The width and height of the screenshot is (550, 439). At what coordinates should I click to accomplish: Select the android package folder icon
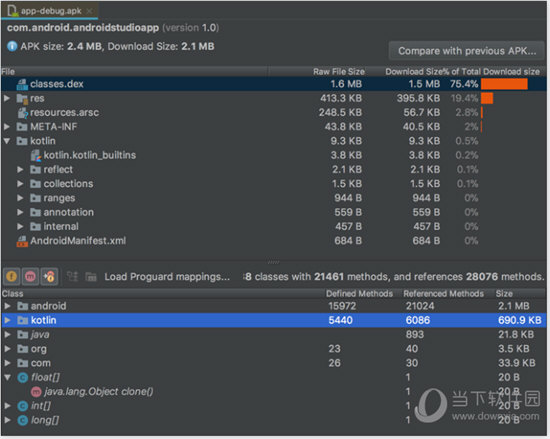point(23,306)
